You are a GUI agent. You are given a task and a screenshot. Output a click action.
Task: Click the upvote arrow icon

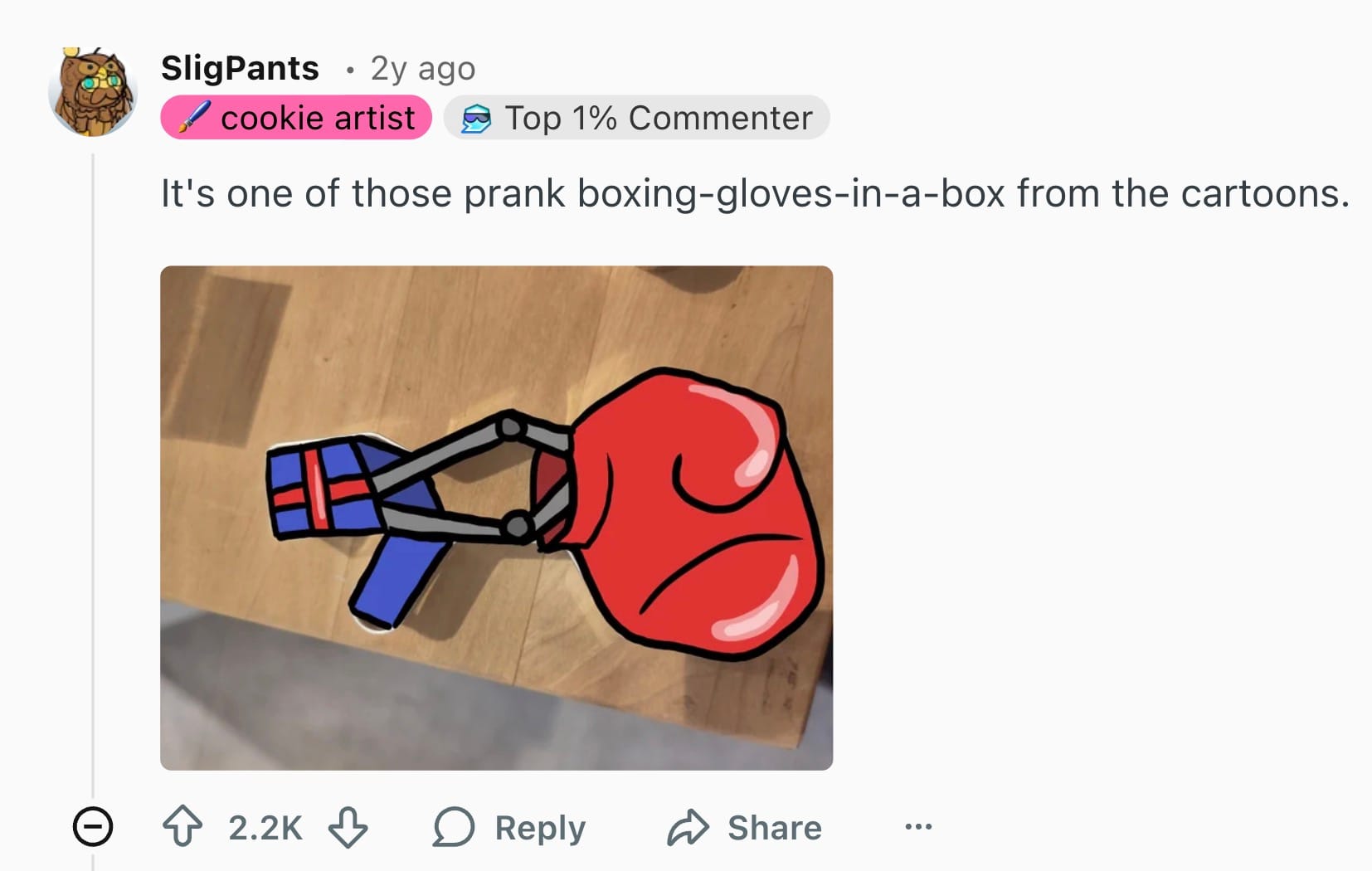182,827
